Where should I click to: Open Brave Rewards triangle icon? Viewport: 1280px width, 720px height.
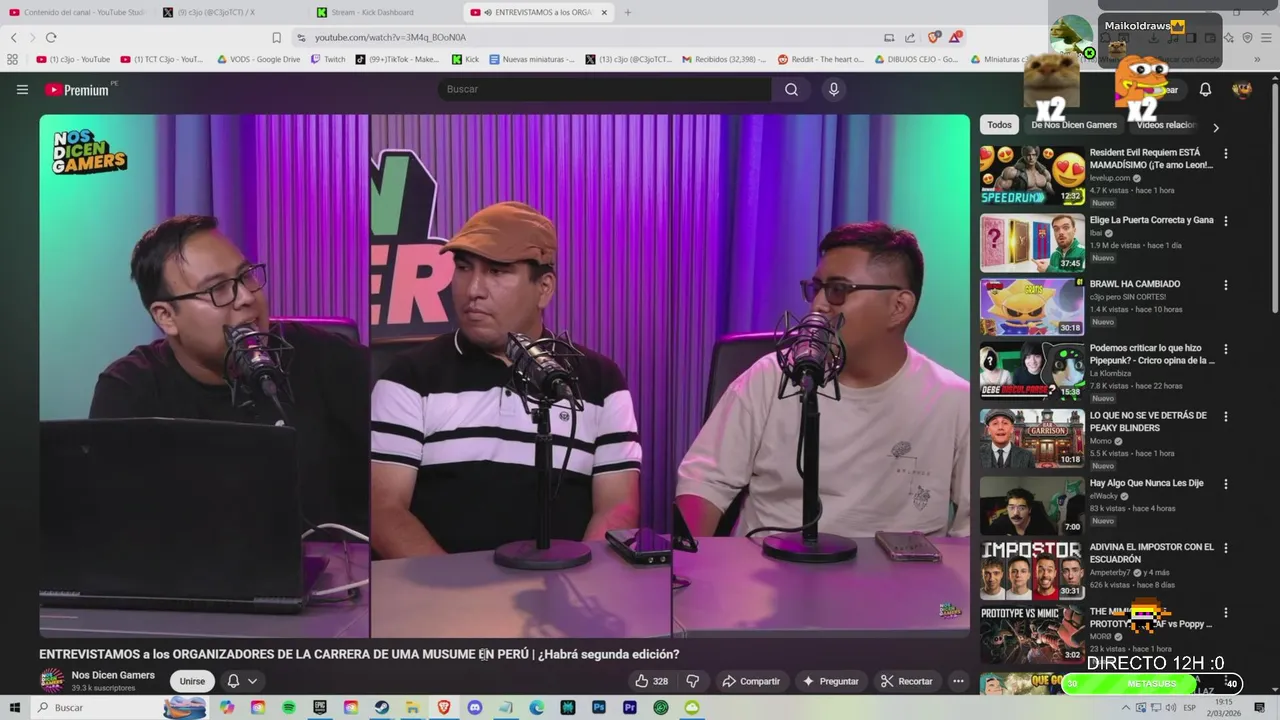956,37
